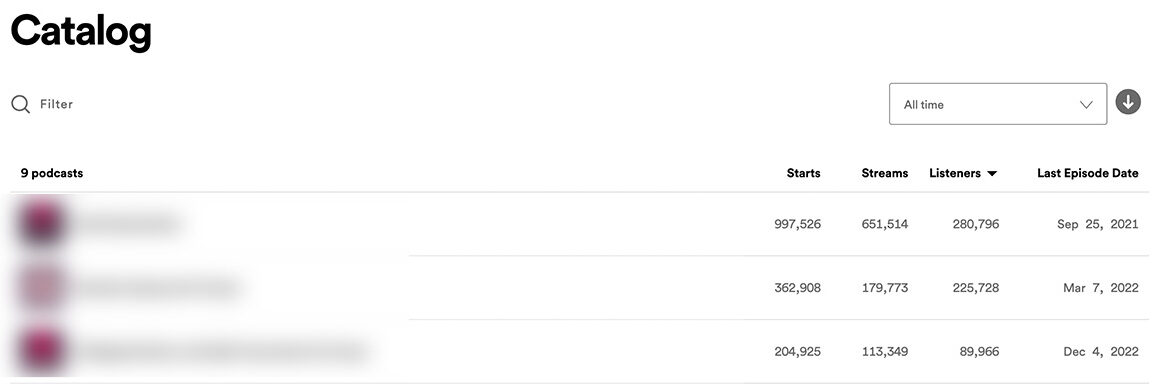Open the All time date range dropdown

pyautogui.click(x=998, y=104)
